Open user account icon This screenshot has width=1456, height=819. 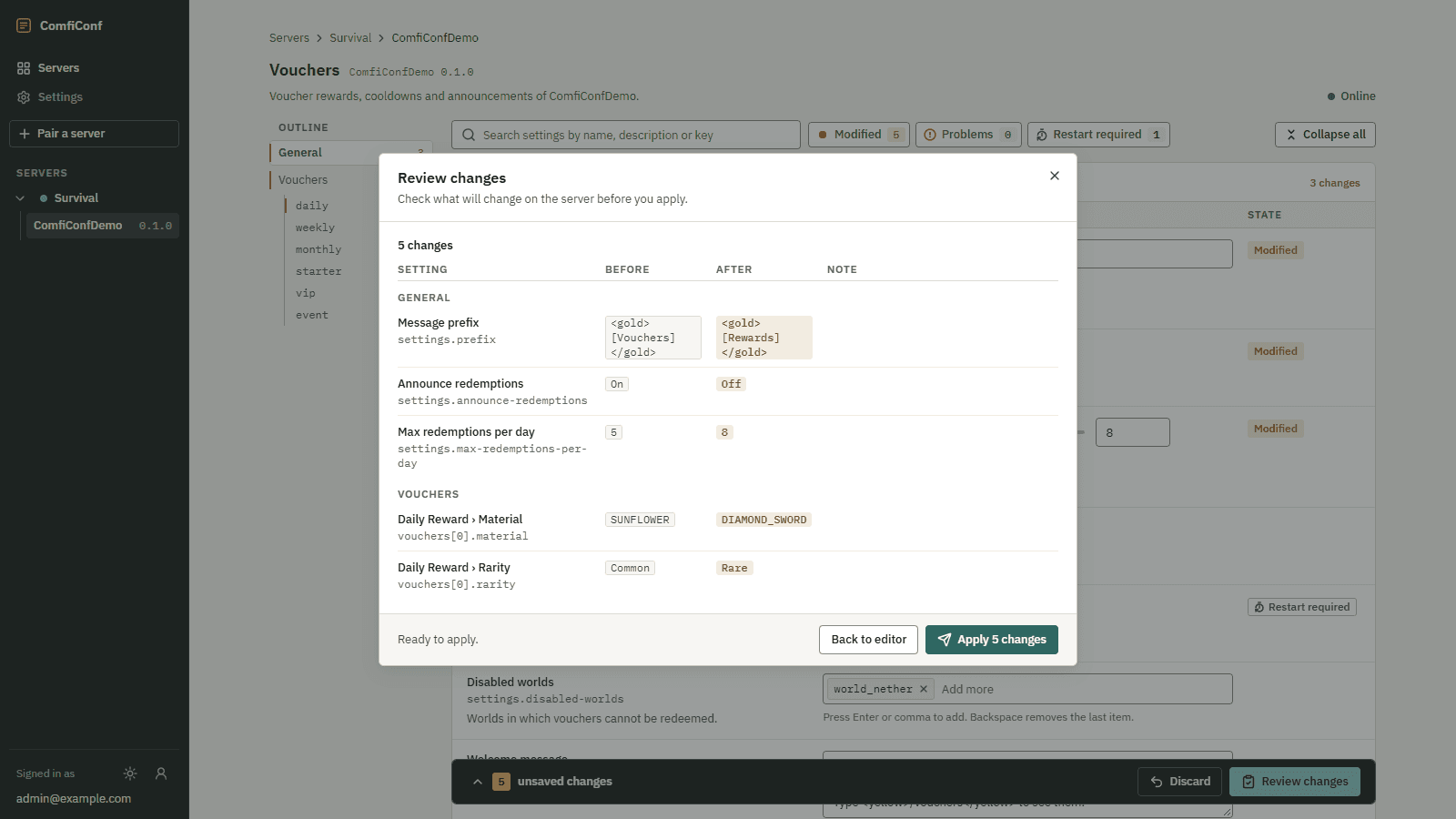[161, 773]
